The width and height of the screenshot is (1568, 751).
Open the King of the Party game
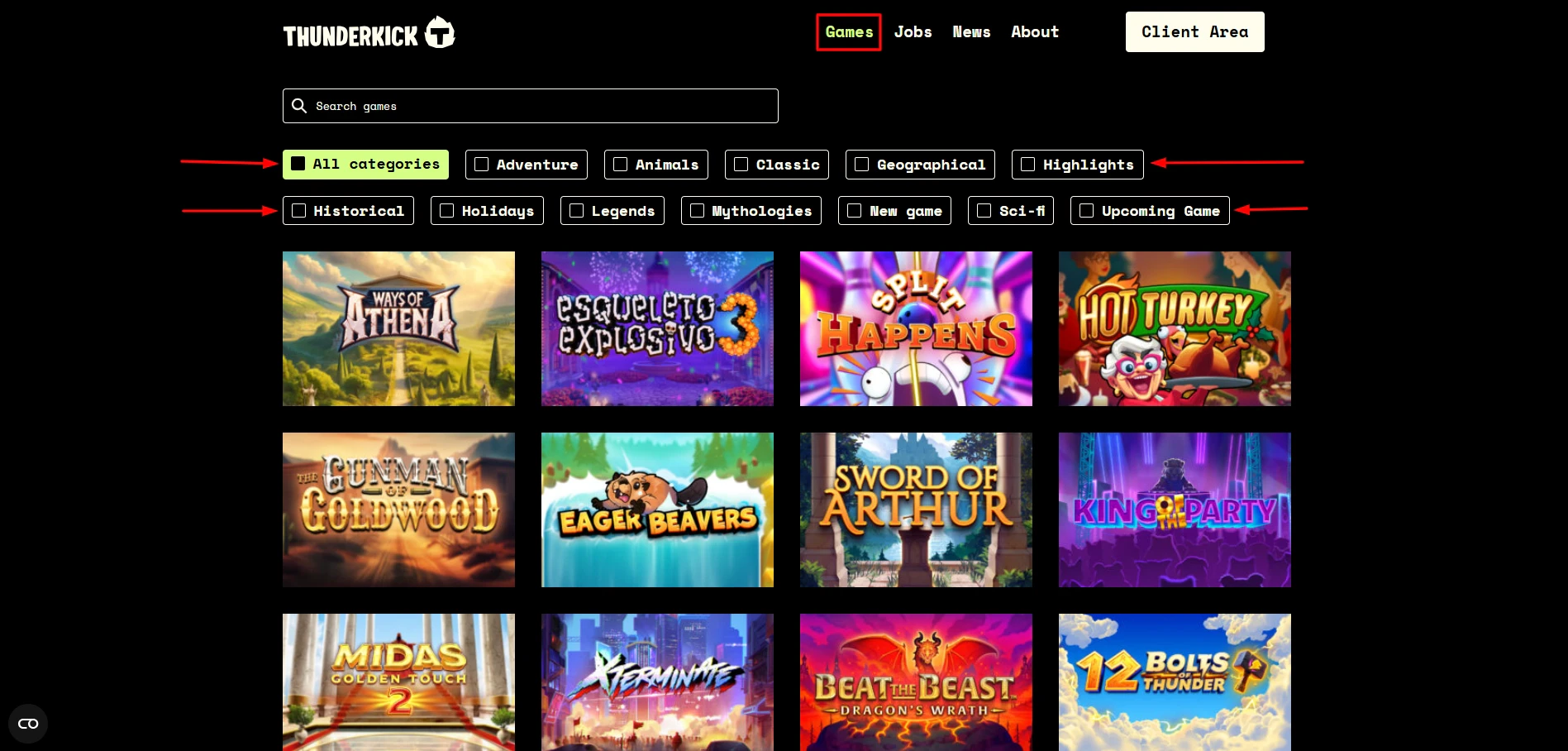pos(1175,509)
